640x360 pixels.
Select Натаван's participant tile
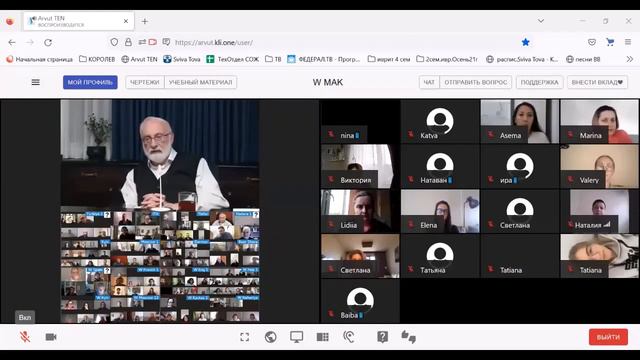pos(440,166)
